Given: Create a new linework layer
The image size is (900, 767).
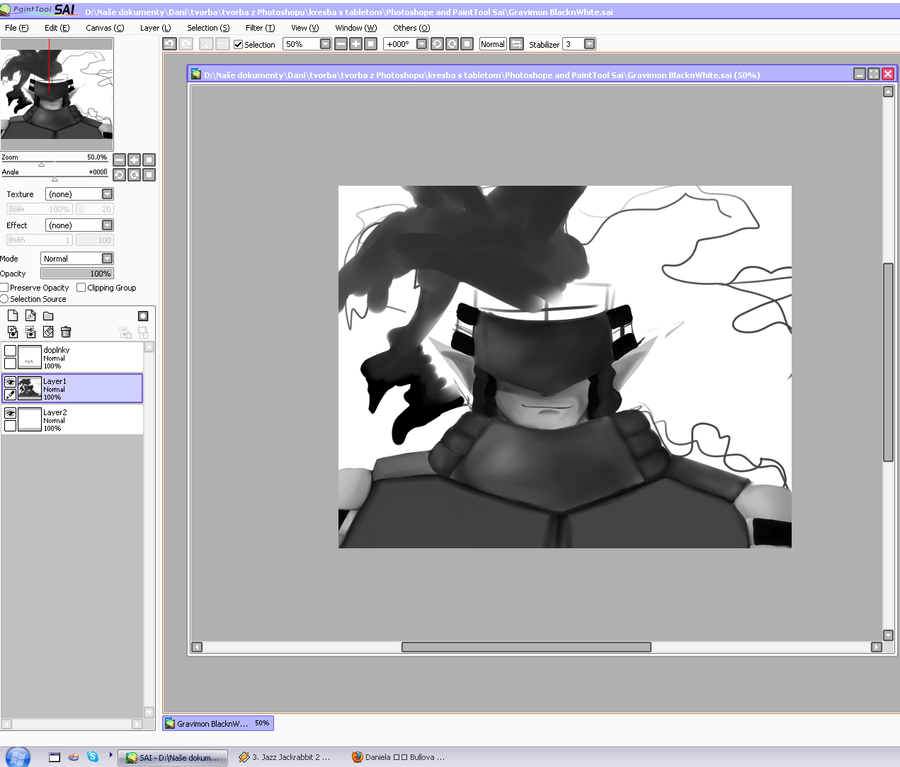Looking at the screenshot, I should [30, 316].
